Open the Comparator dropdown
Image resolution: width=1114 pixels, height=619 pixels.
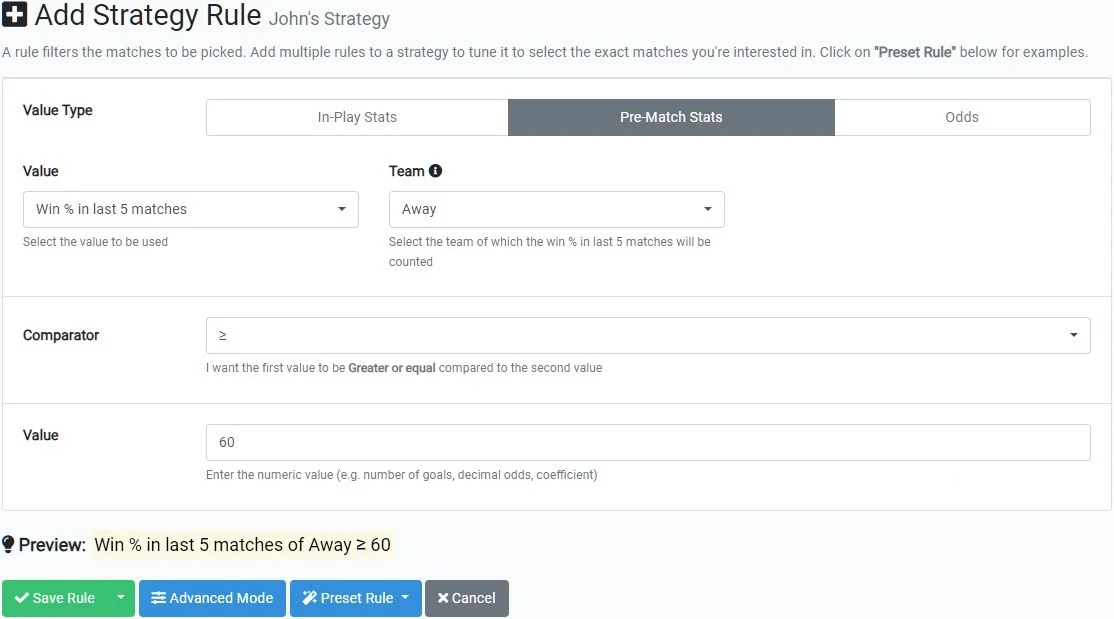point(647,335)
